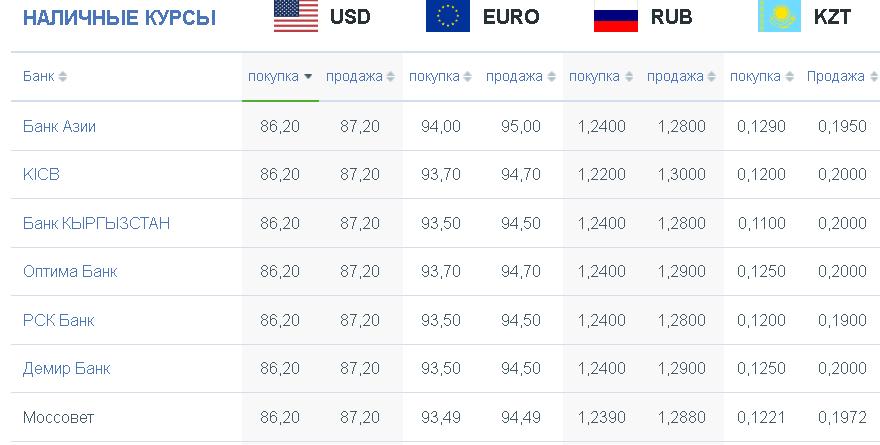Viewport: 880px width, 445px height.
Task: Open the KICB bank link
Action: [x=41, y=175]
